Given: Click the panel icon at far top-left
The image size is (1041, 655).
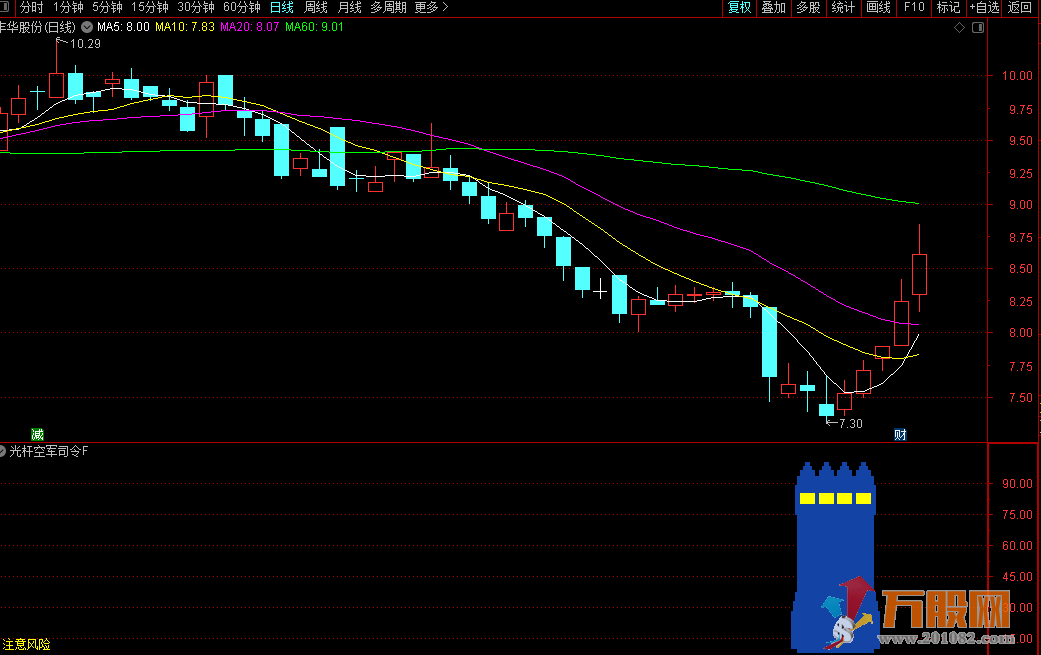Looking at the screenshot, I should pos(4,7).
